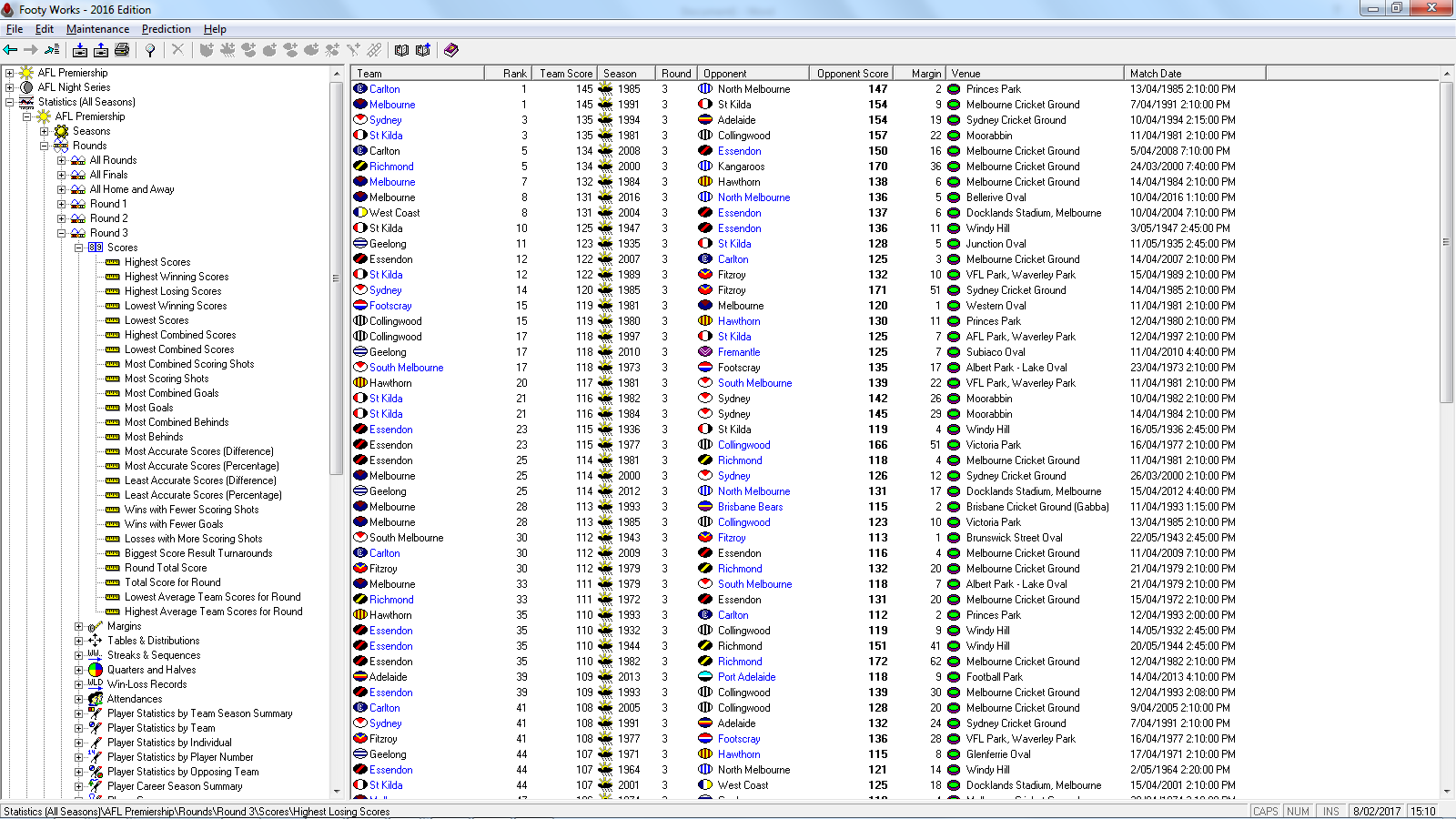
Task: Expand the top AFL Premiership node
Action: click(x=9, y=73)
